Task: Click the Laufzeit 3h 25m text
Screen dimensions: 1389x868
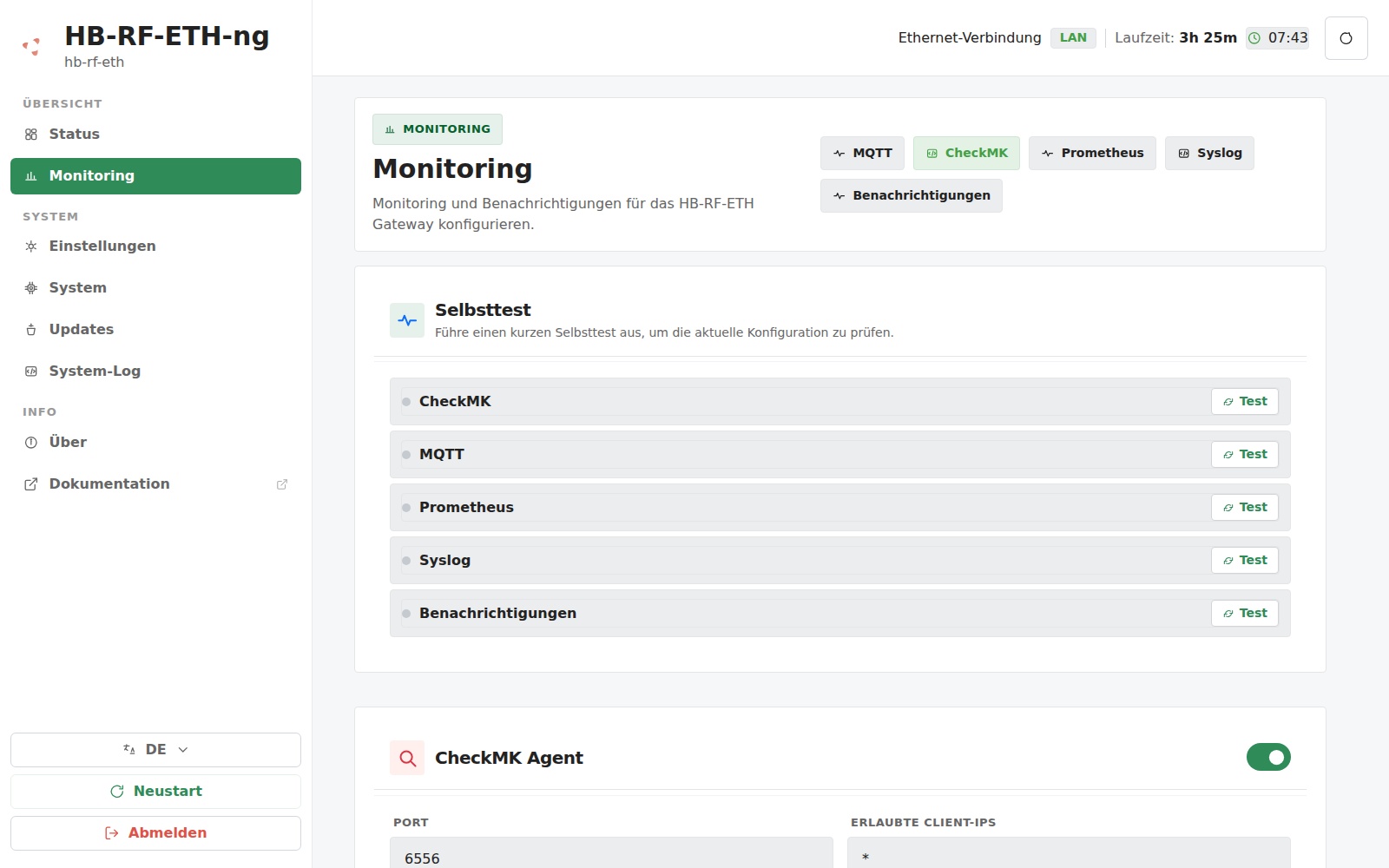Action: (x=1175, y=38)
